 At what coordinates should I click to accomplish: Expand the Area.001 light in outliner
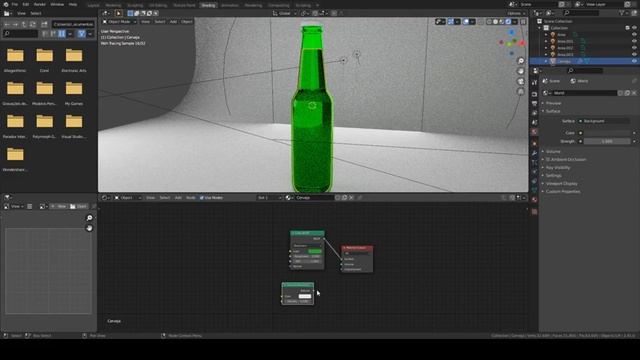[546, 41]
